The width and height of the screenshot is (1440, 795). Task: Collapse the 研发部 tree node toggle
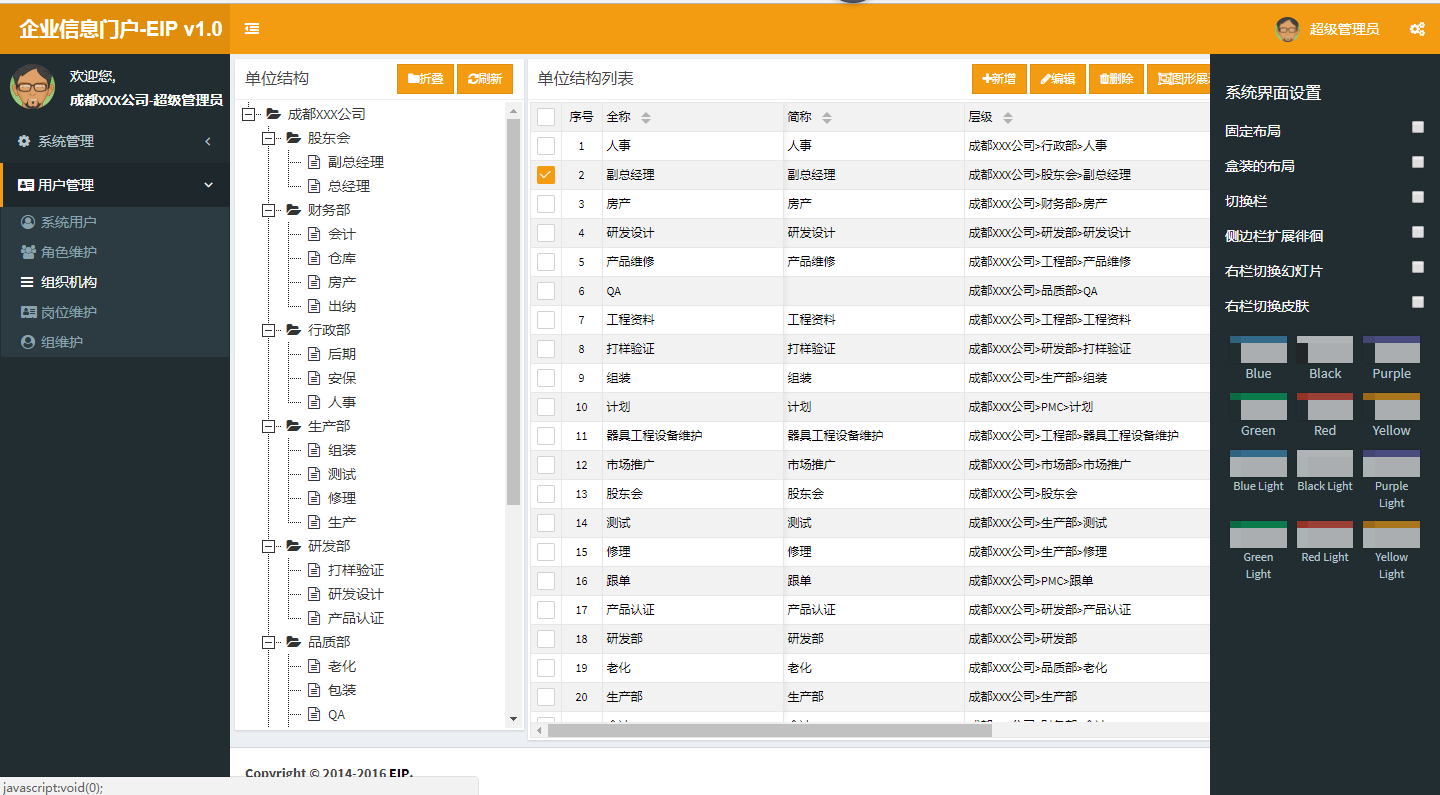pos(268,546)
